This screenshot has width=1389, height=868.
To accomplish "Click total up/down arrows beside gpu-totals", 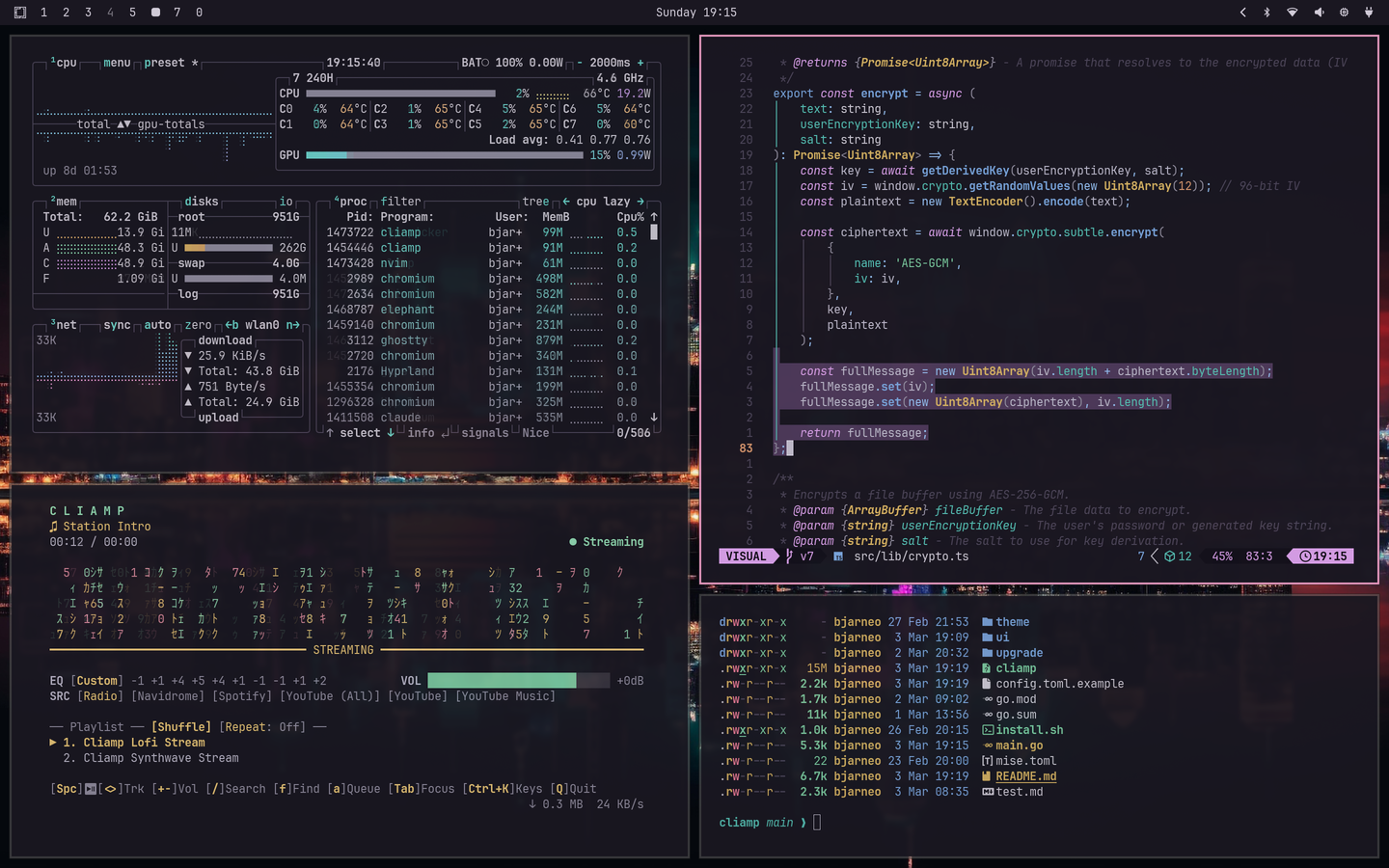I will coord(123,124).
